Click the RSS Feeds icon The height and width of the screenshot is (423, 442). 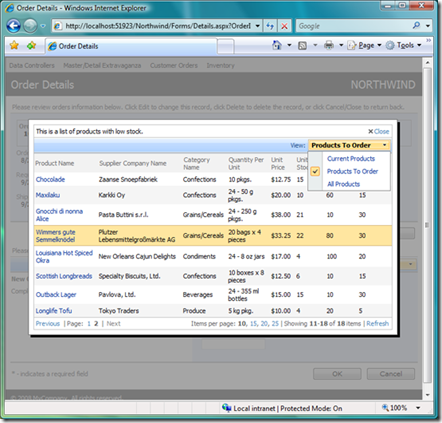[302, 45]
